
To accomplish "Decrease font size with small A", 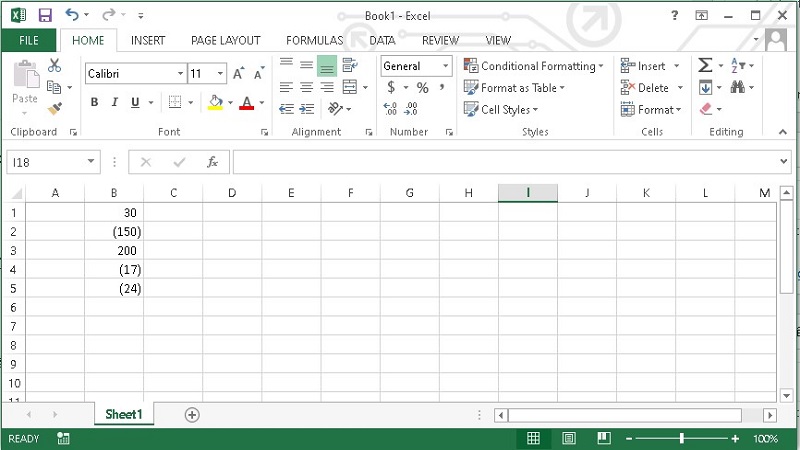I will [x=259, y=73].
